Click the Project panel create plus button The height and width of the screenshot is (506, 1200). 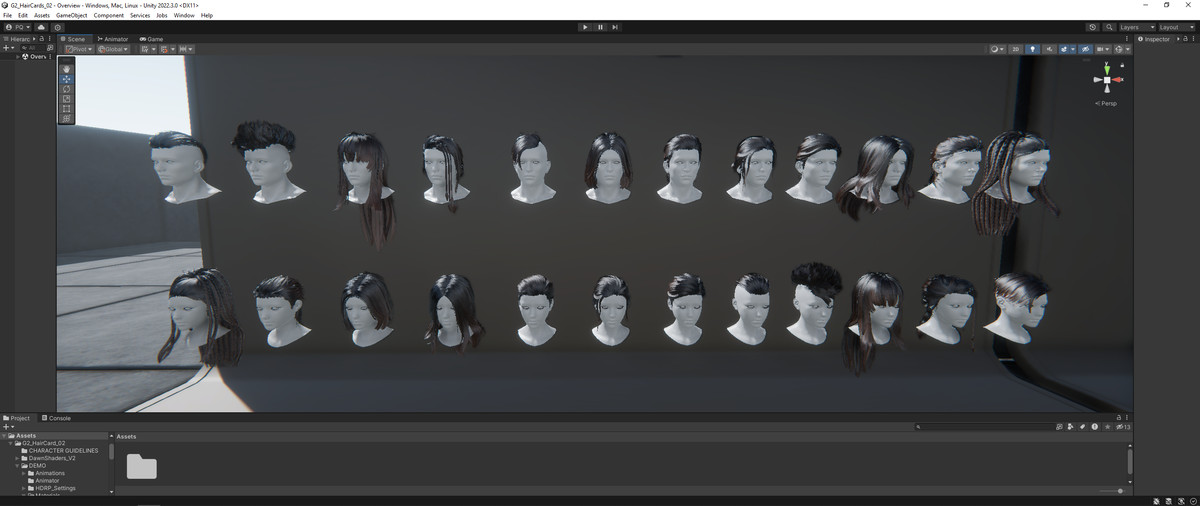coord(7,427)
